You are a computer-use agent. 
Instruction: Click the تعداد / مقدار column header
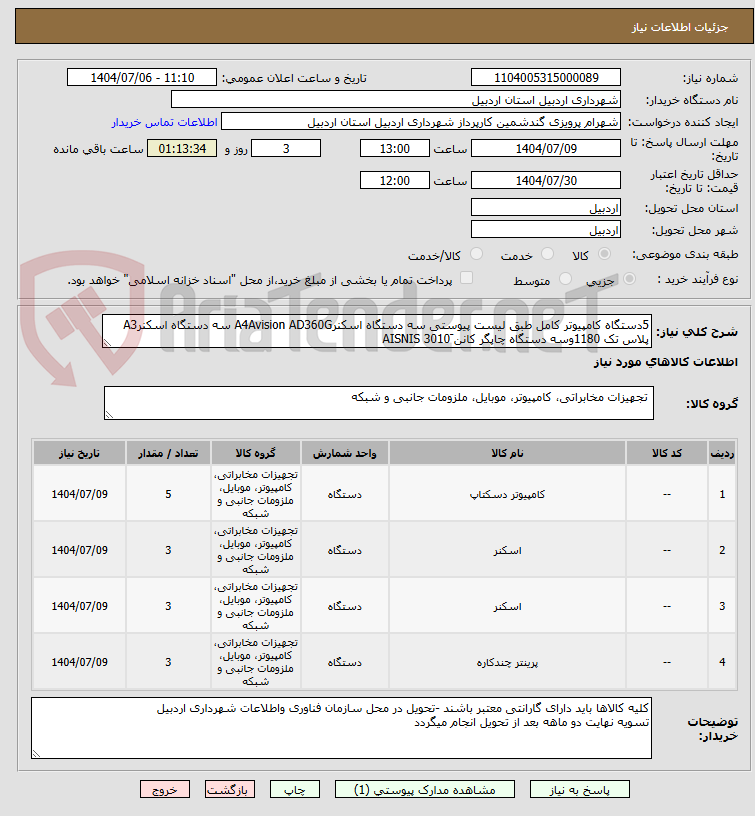168,453
